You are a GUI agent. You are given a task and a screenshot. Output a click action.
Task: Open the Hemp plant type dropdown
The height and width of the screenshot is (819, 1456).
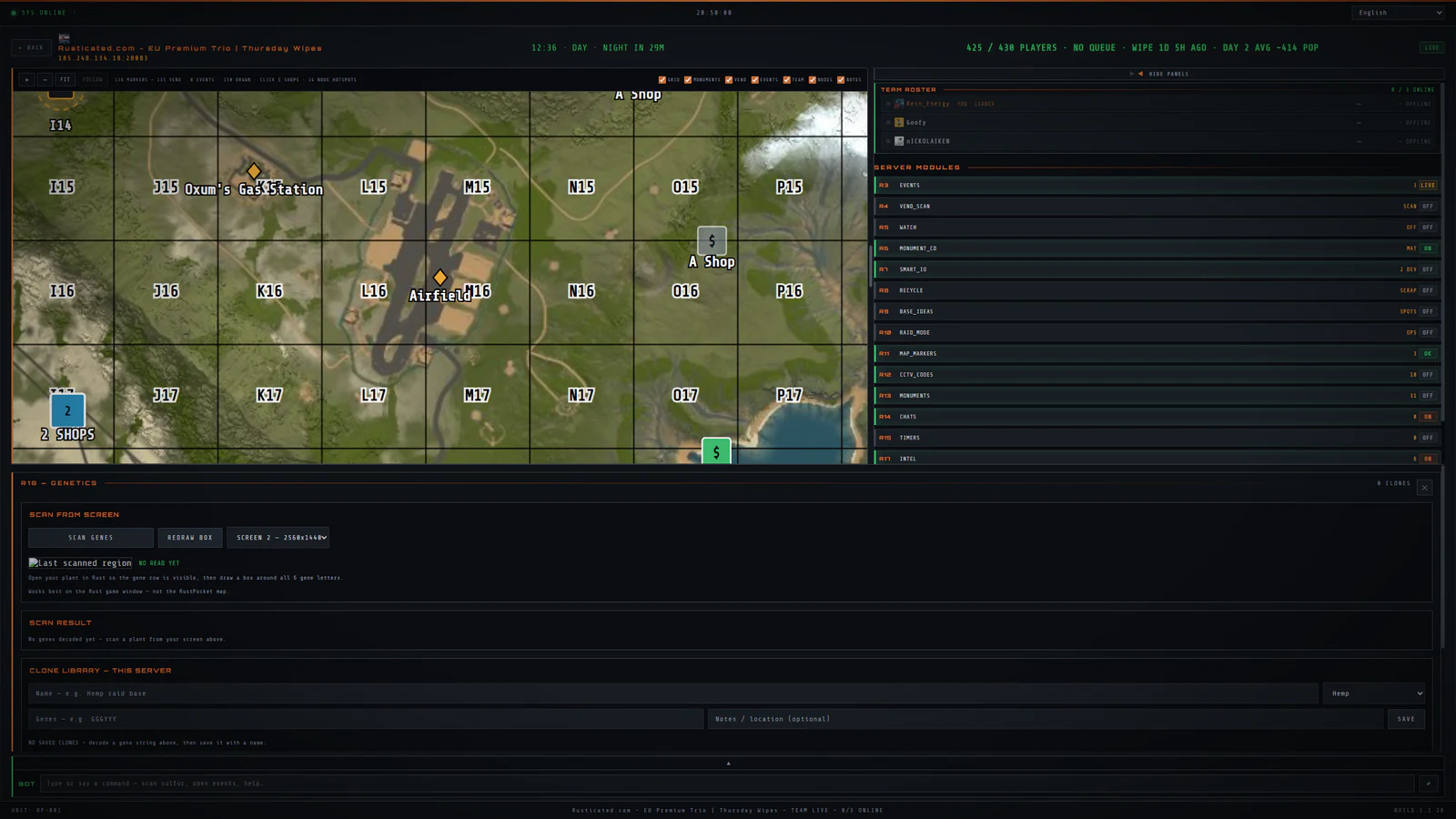[1374, 693]
